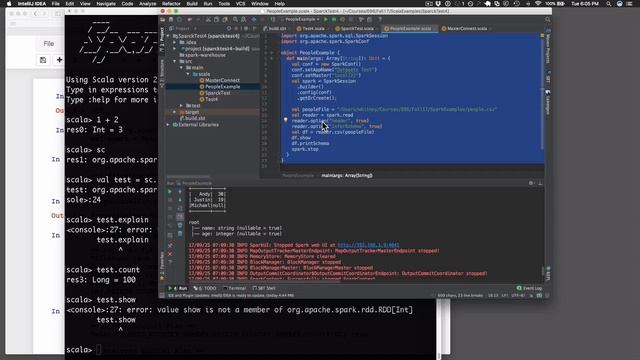The image size is (640, 360).
Task: Open the Navigate menu
Action: coord(106,4)
